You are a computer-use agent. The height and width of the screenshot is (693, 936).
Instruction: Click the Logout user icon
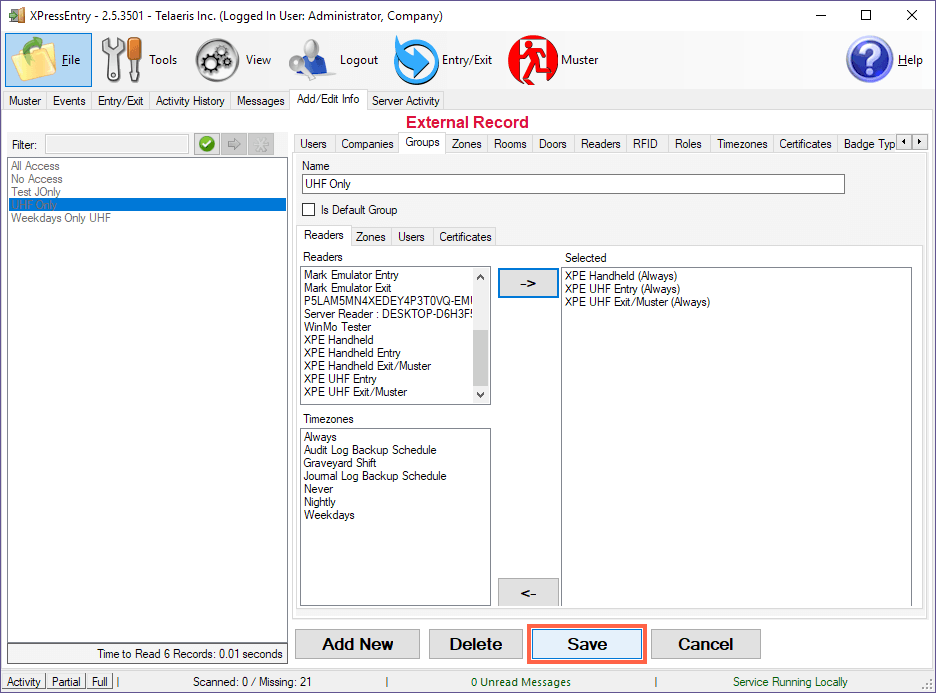pos(311,60)
